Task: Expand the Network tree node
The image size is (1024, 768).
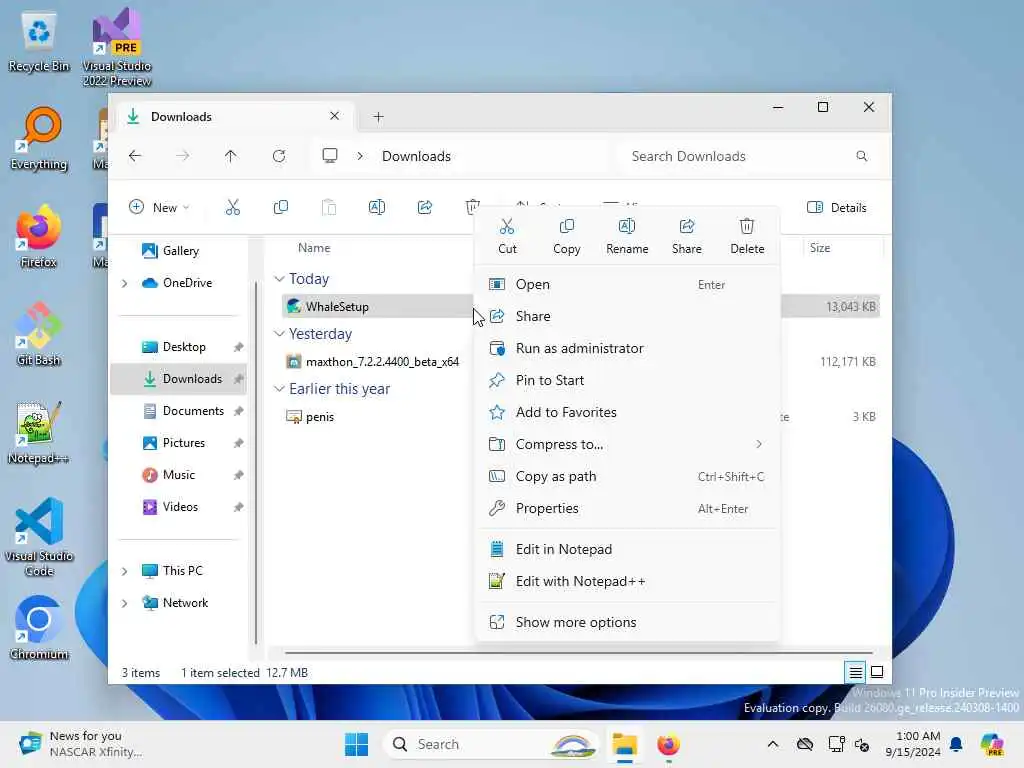Action: pyautogui.click(x=124, y=603)
